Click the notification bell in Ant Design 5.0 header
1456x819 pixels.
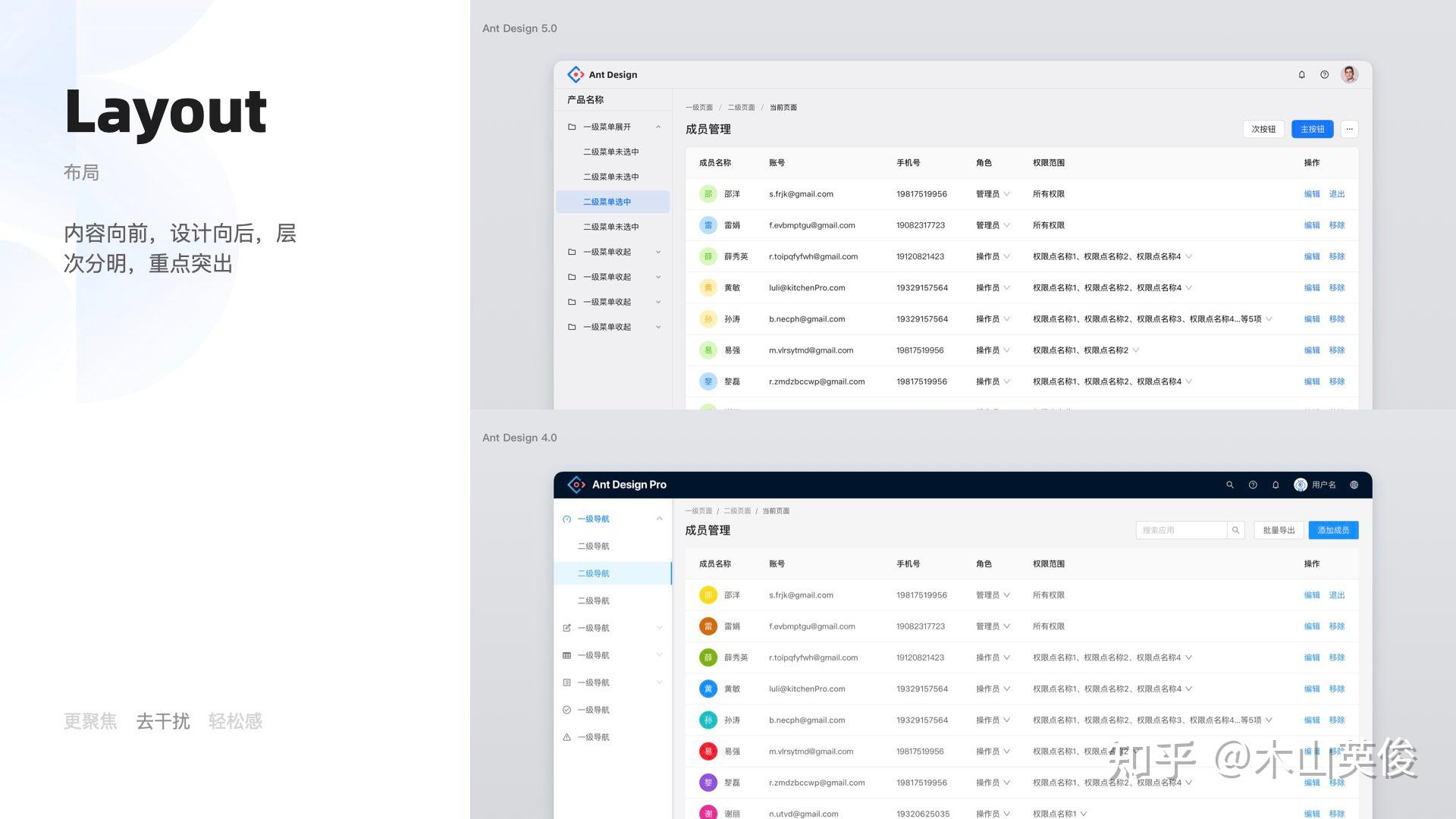click(x=1301, y=74)
